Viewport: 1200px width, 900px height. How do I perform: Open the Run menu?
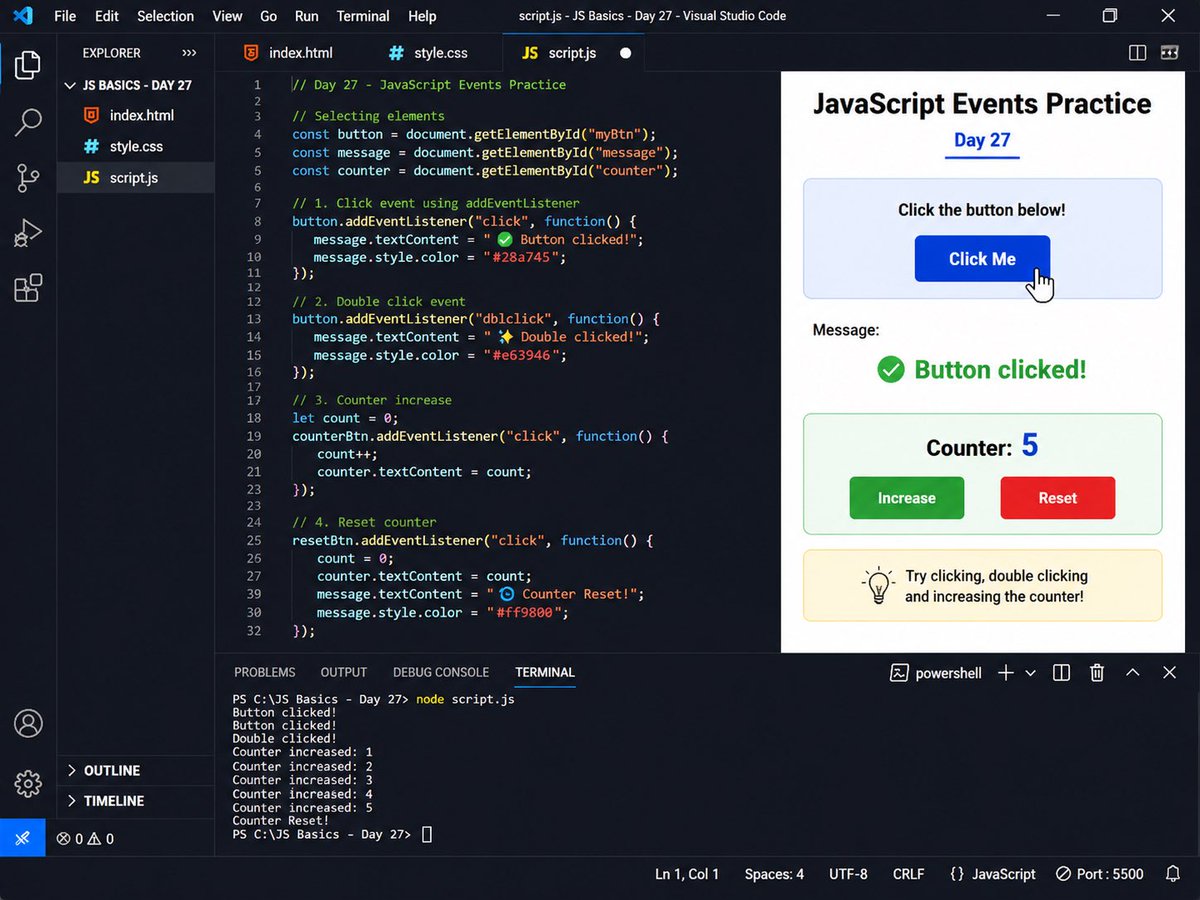[307, 16]
